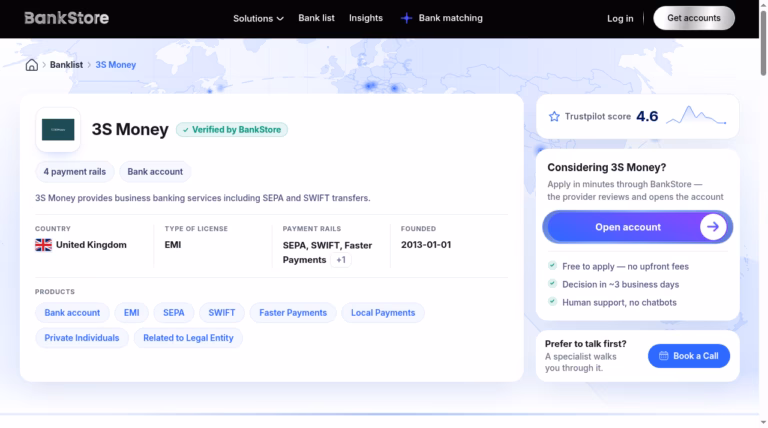
Task: Click the Open account button
Action: click(x=637, y=227)
